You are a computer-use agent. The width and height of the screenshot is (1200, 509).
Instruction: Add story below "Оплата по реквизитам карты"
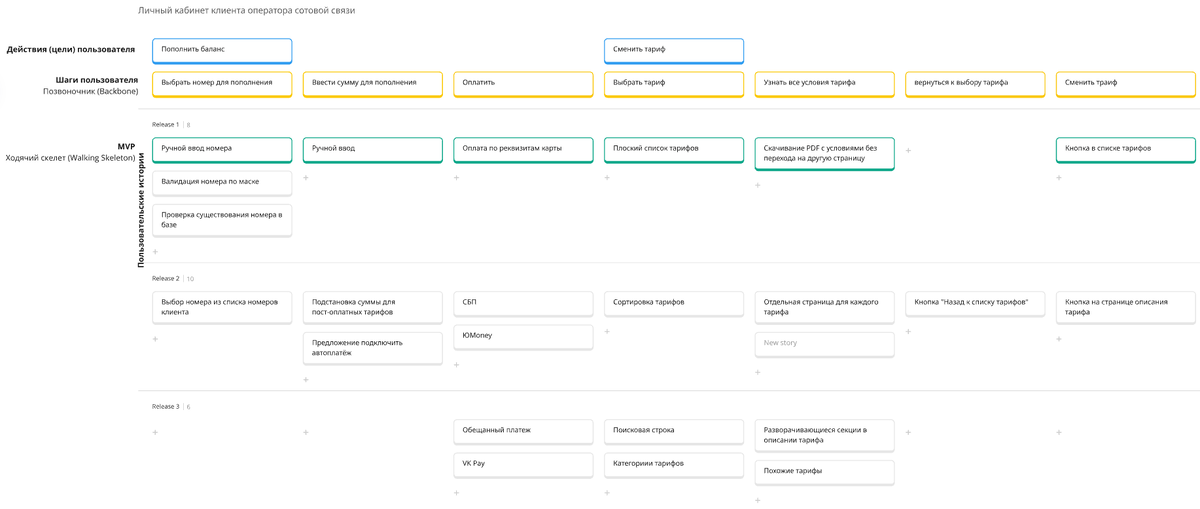tap(457, 178)
